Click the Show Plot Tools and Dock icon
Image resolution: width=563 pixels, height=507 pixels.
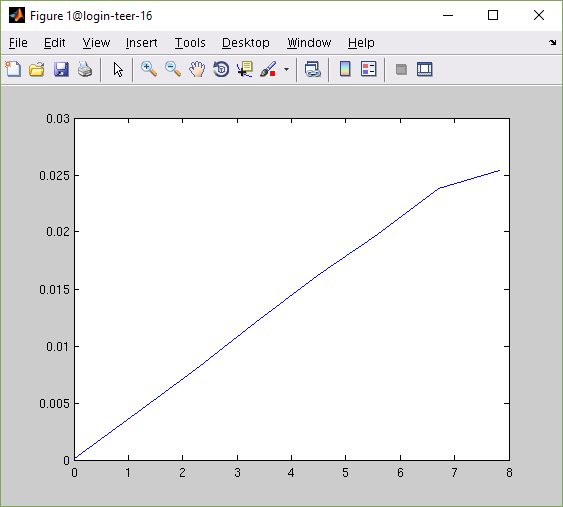coord(424,69)
